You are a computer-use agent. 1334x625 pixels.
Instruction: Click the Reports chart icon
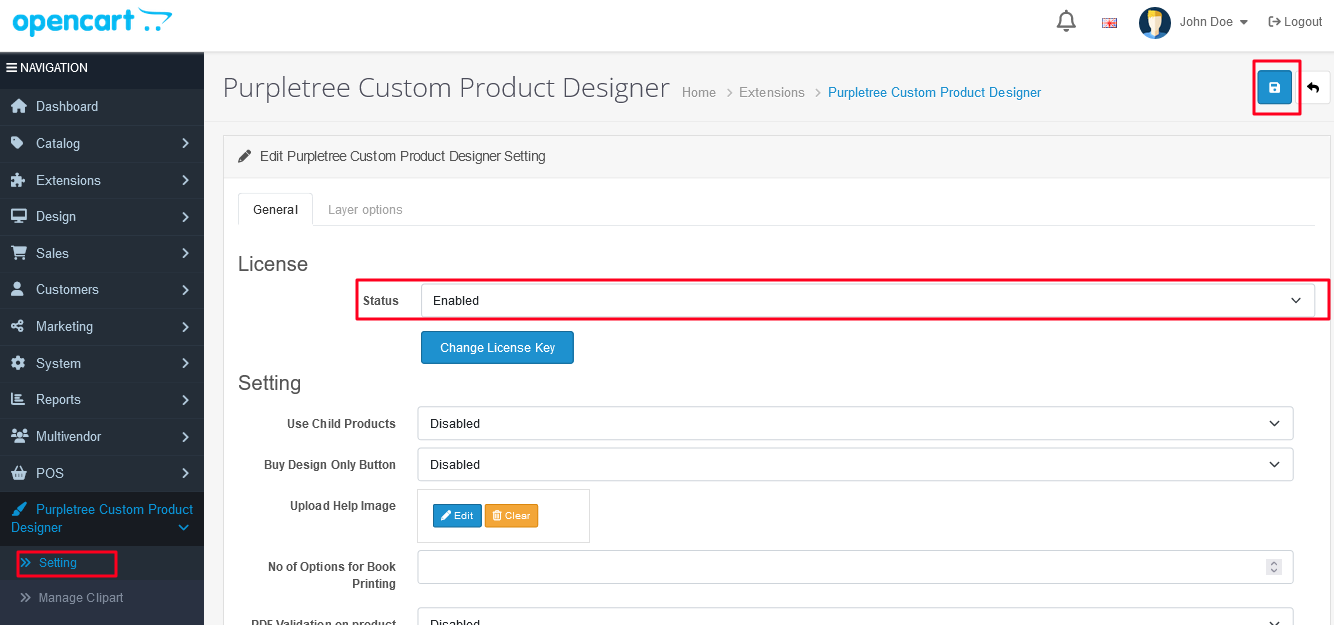click(x=18, y=399)
